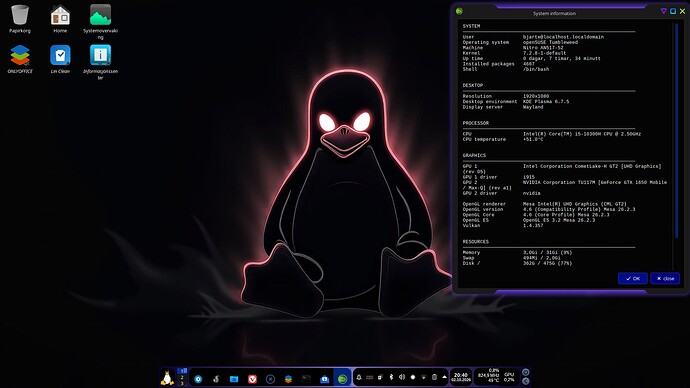Click the '/bin/bash' shell value
Screen dimensions: 690x388
pos(536,69)
